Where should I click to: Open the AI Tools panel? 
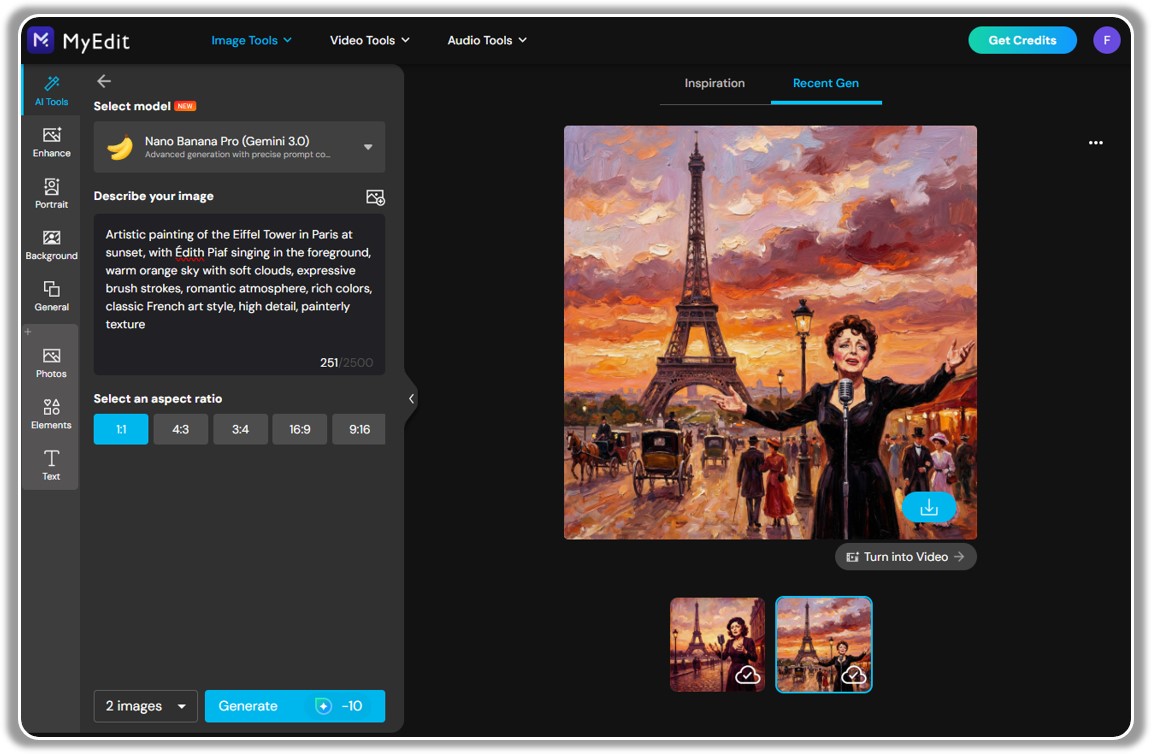[51, 92]
